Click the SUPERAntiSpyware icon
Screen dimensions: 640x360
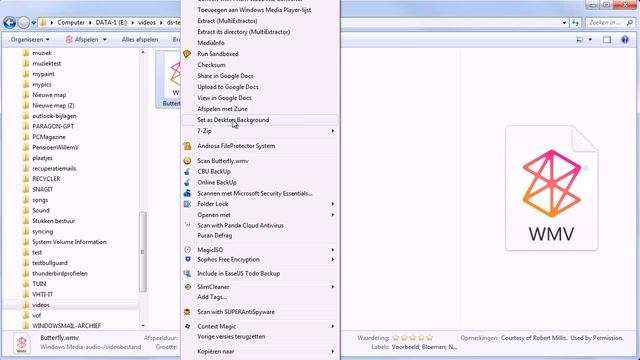pos(187,312)
